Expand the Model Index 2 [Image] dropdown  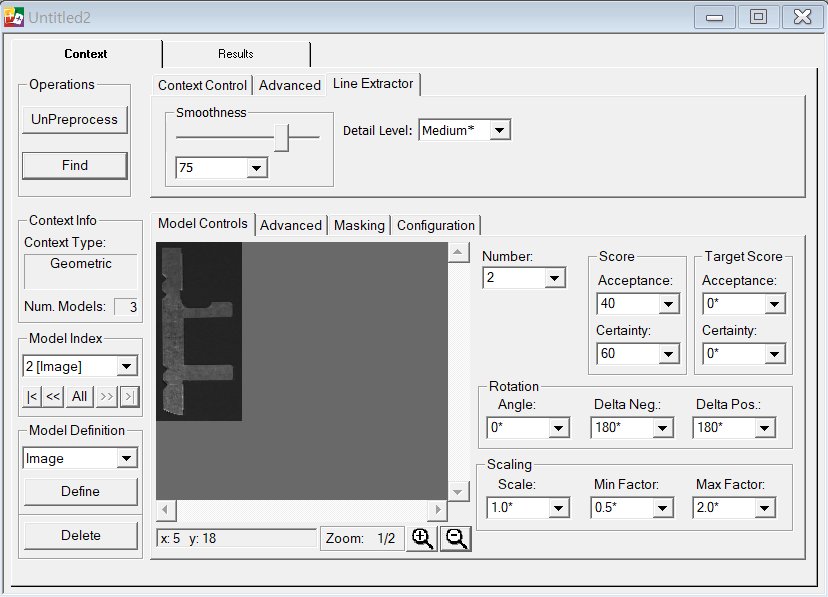pos(127,366)
